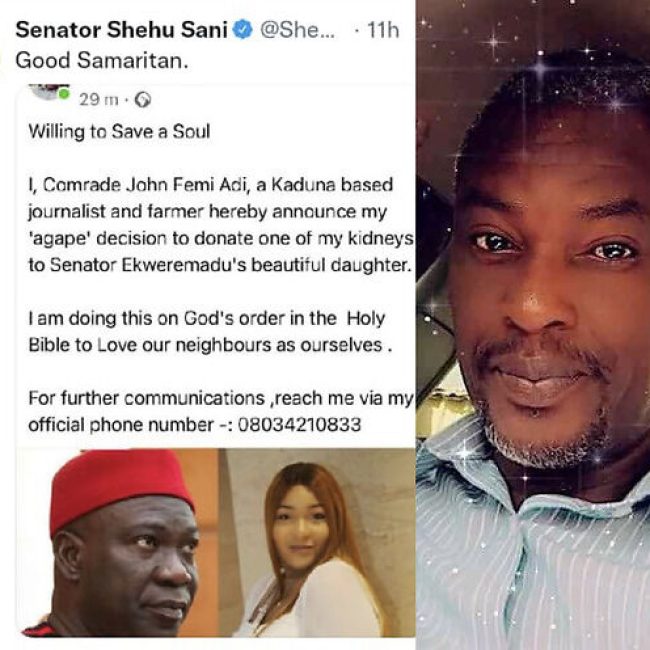Click the 'For further communications' line
The width and height of the screenshot is (650, 650).
[x=221, y=398]
